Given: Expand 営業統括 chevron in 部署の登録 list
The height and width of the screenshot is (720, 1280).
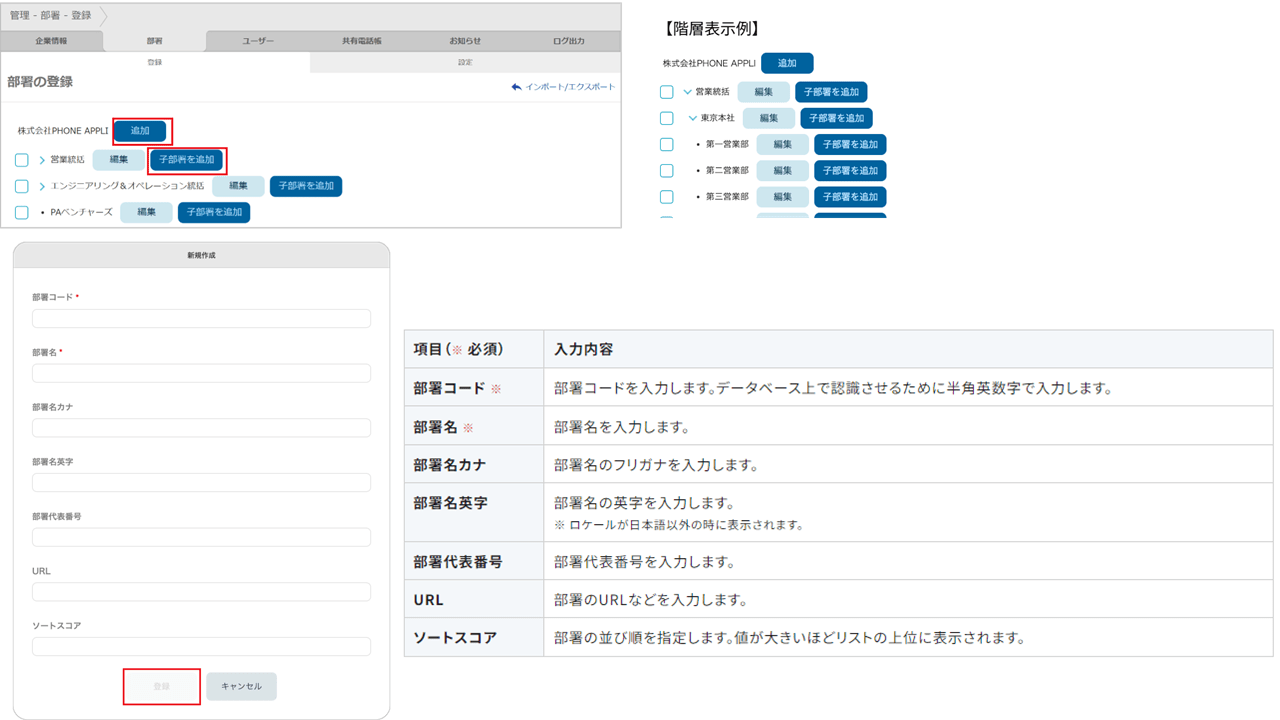Looking at the screenshot, I should pyautogui.click(x=42, y=160).
